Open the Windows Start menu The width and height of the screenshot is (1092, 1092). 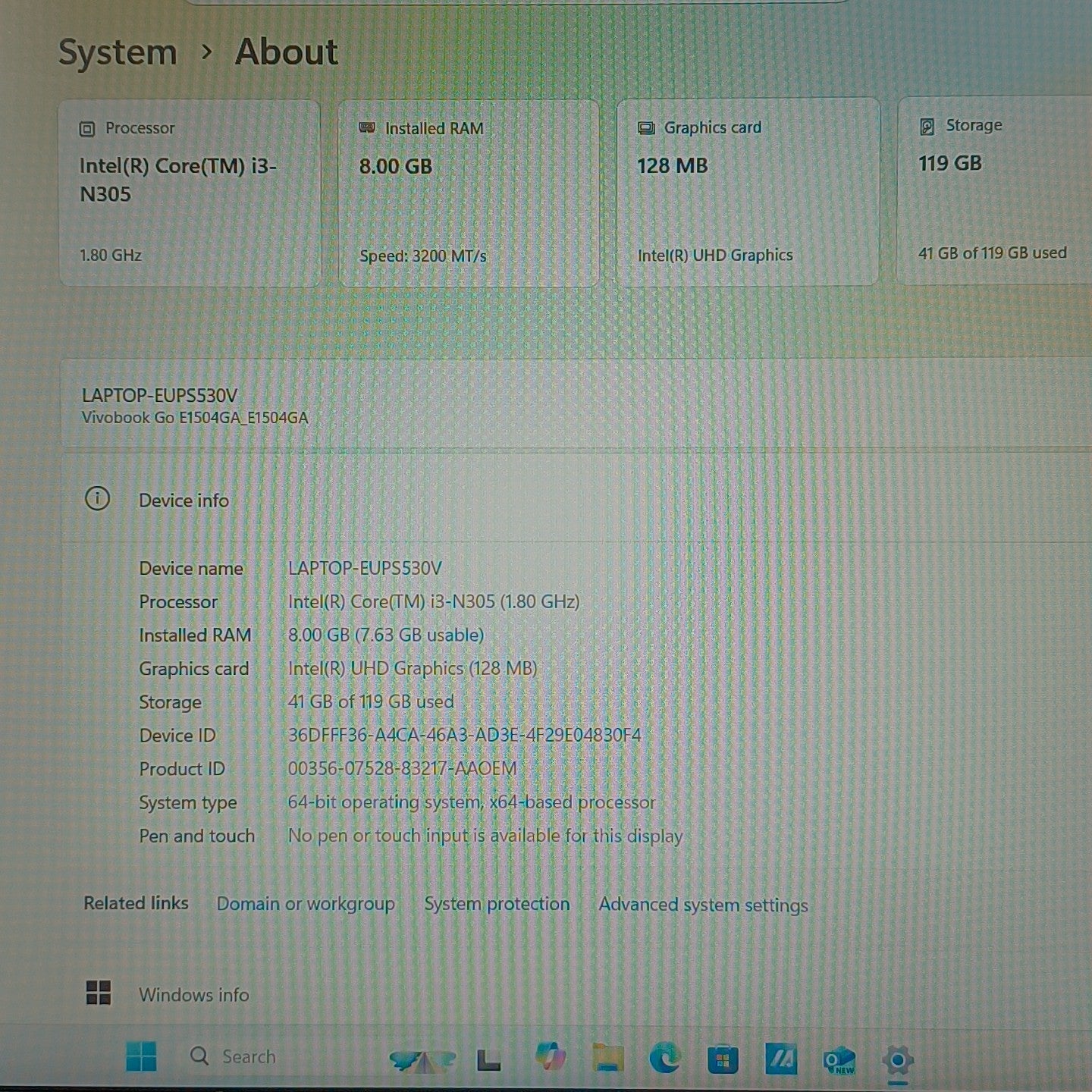point(141,1056)
